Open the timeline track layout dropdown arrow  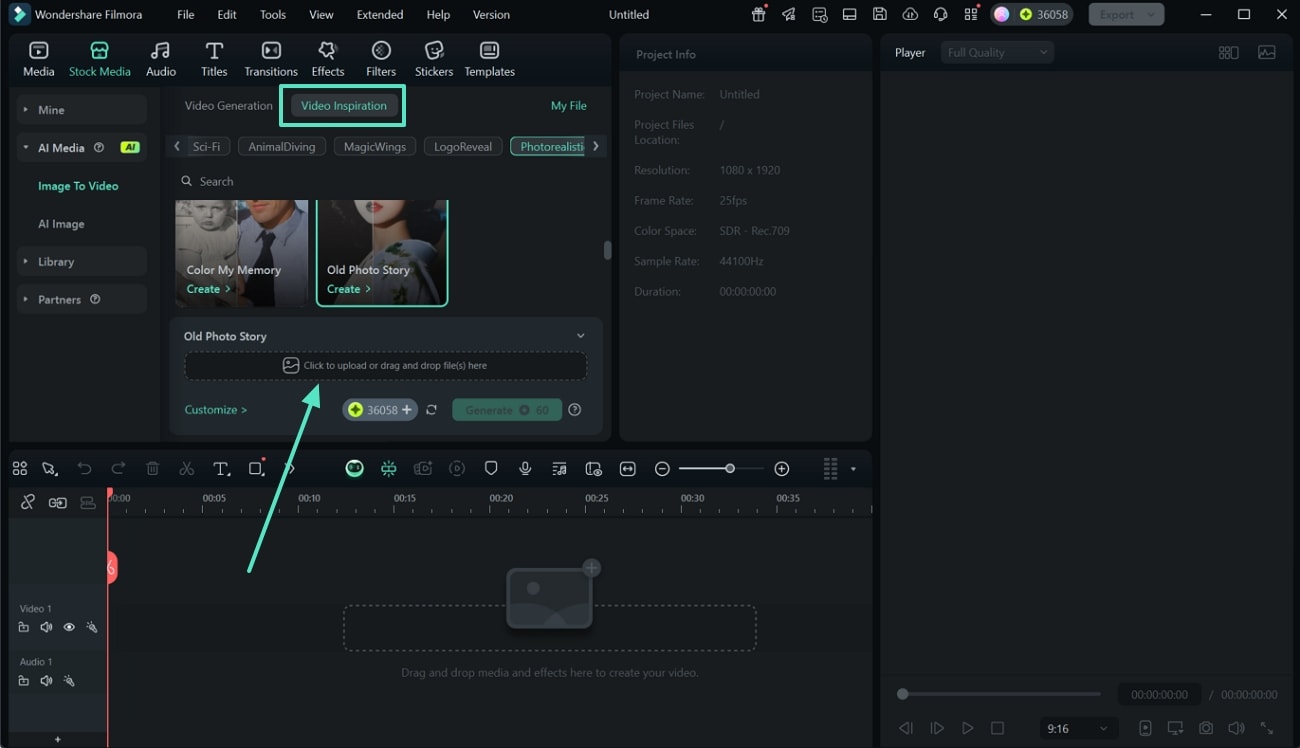853,468
